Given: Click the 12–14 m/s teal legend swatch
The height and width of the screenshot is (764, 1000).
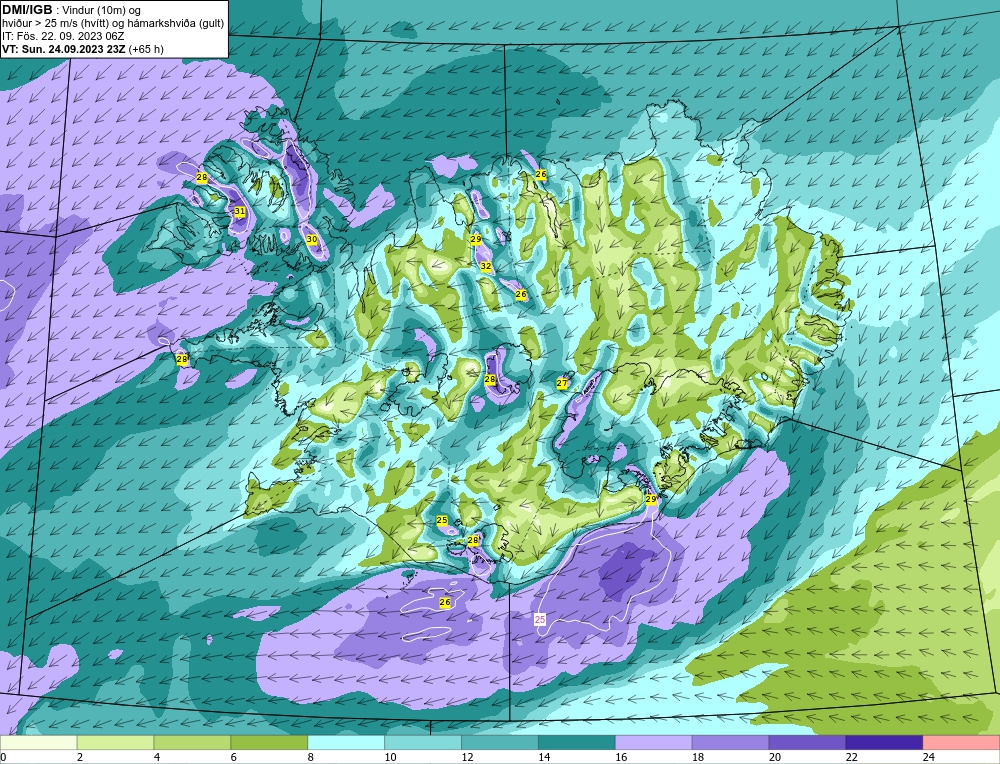Looking at the screenshot, I should click(x=499, y=743).
